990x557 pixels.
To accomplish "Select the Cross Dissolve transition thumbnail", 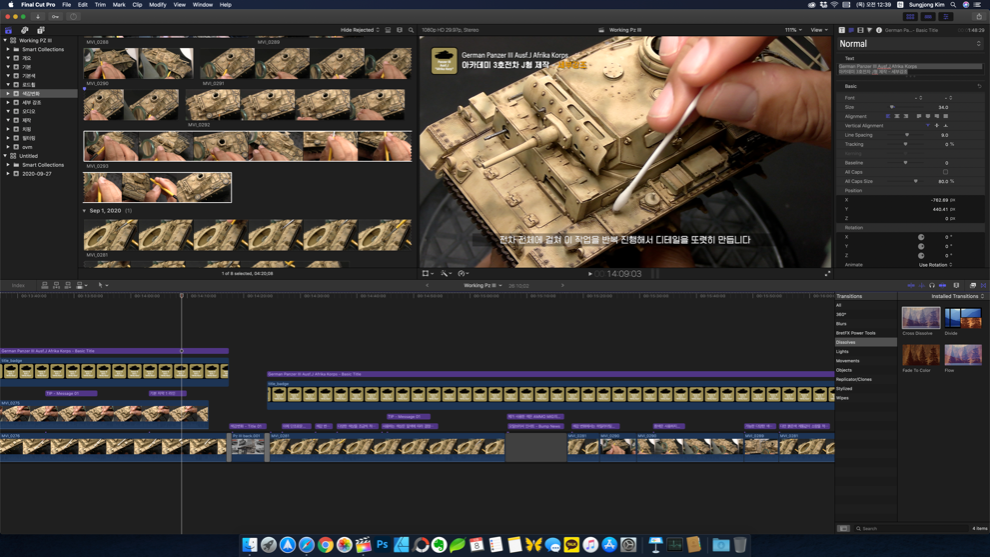I will tap(920, 318).
